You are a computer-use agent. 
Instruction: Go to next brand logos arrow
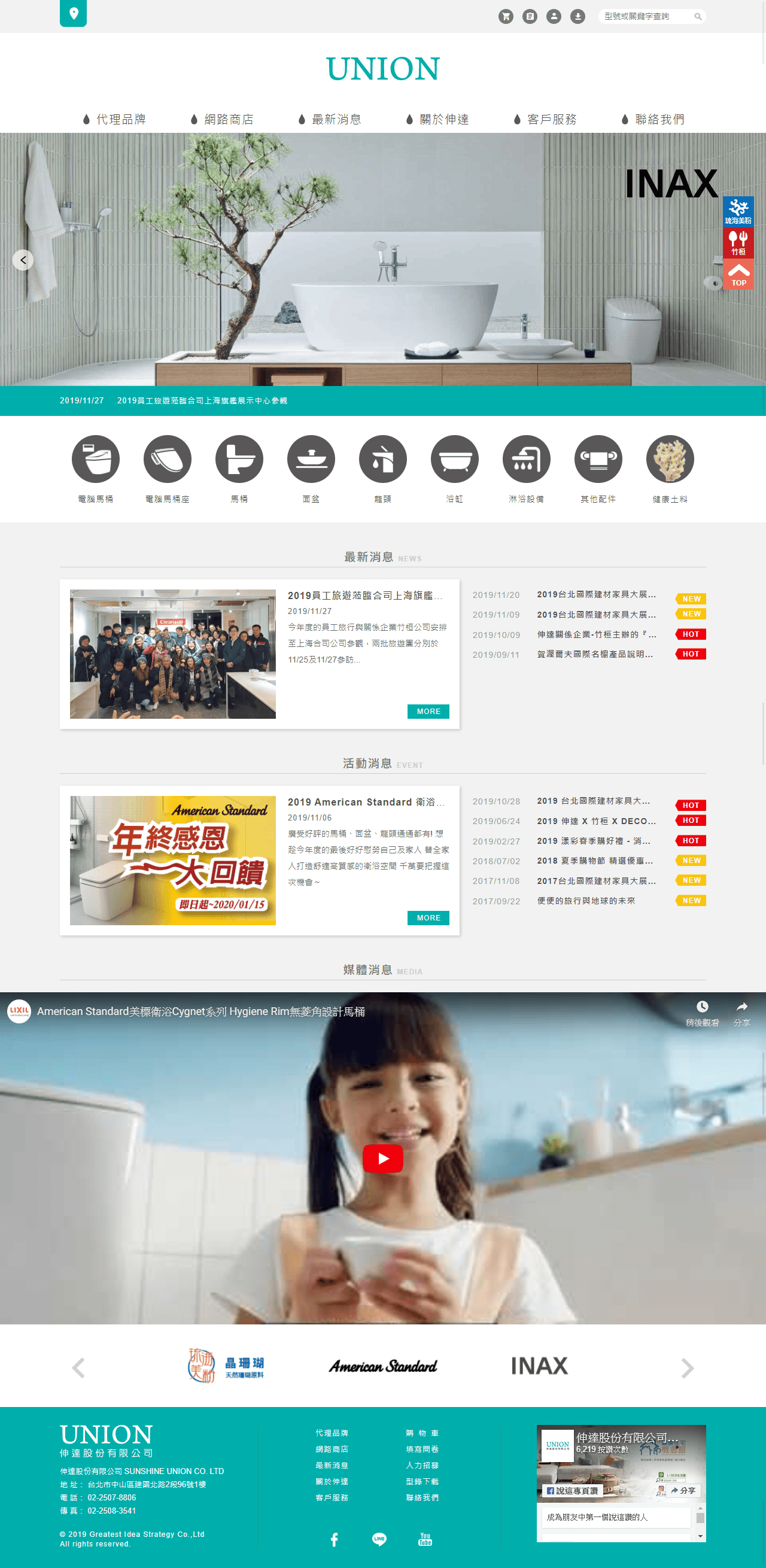pos(688,1368)
